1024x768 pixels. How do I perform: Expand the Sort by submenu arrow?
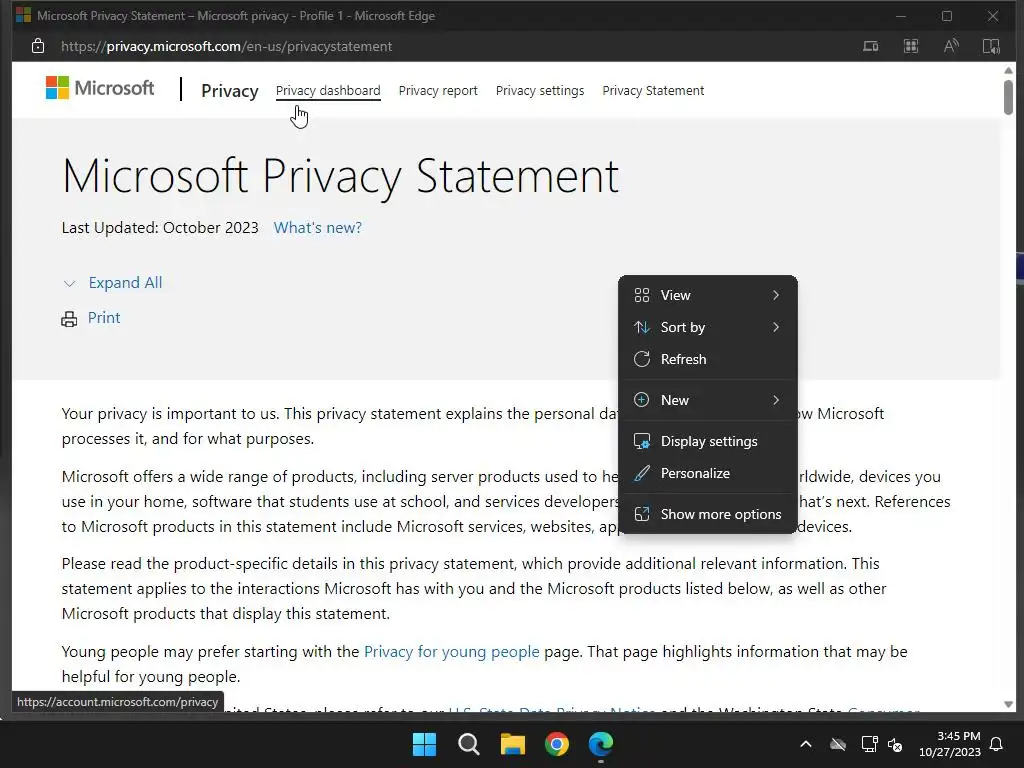[776, 327]
